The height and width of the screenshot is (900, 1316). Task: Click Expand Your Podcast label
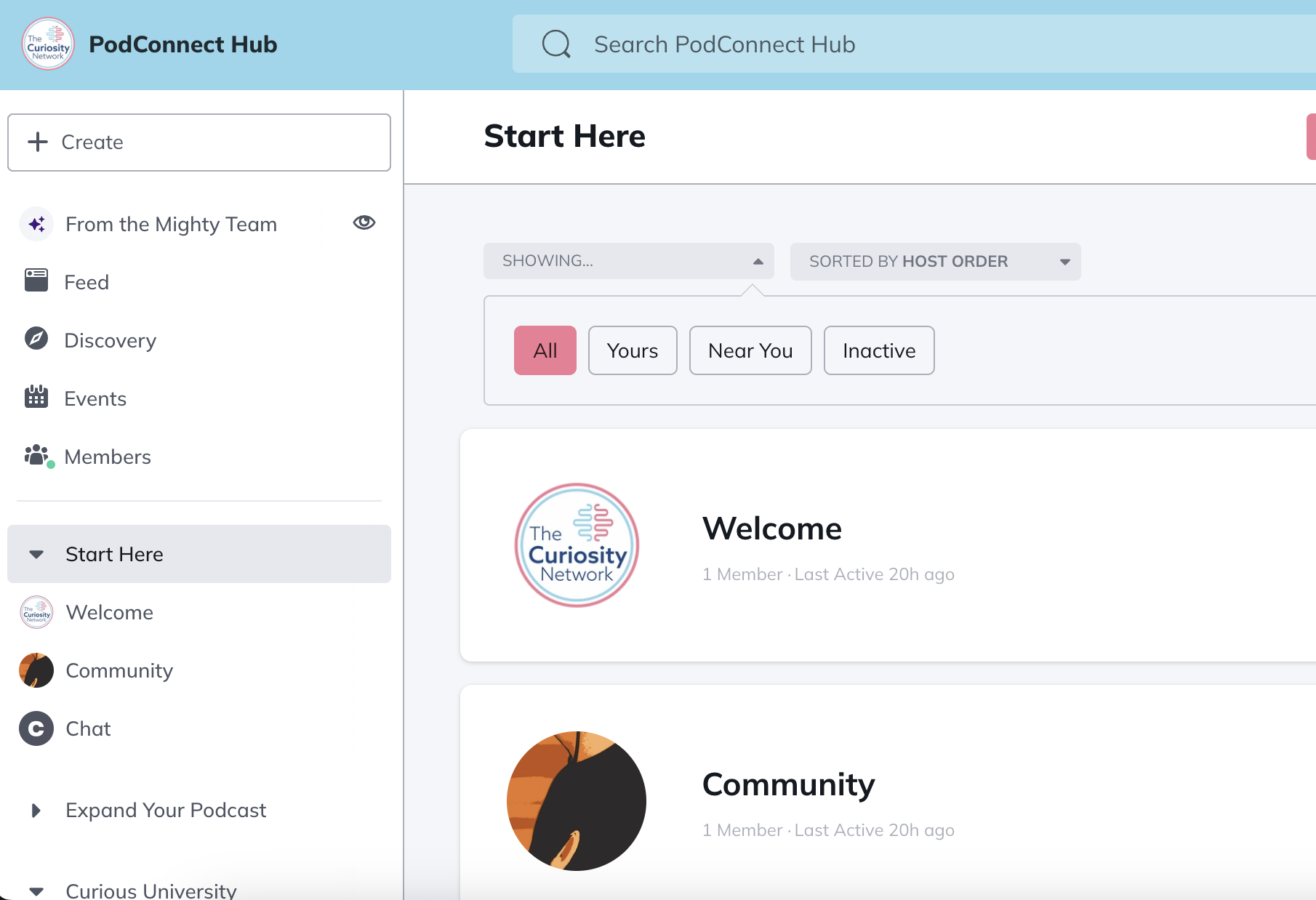coord(166,810)
